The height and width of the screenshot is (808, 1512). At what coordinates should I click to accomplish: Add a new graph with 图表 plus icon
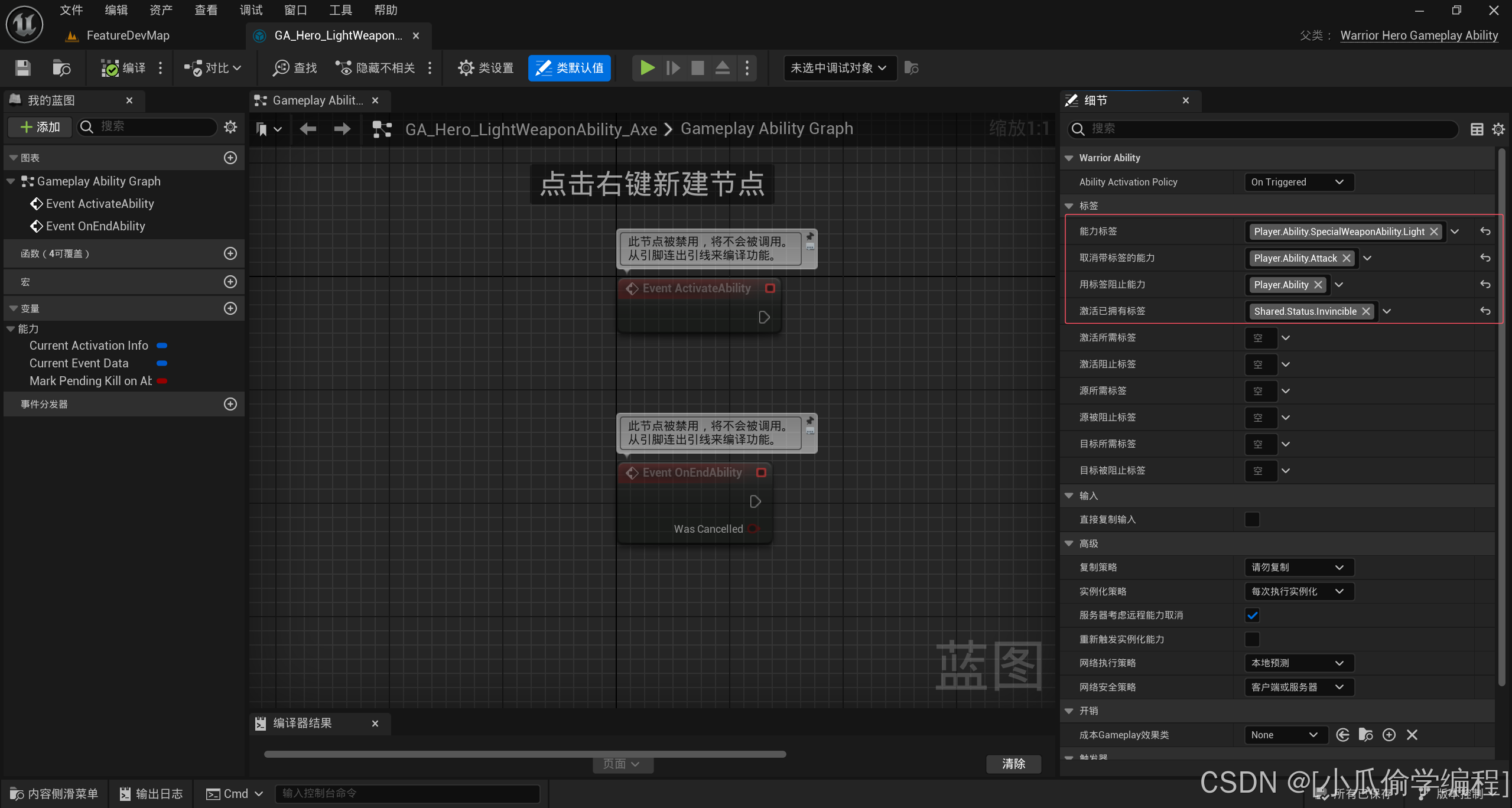pos(230,158)
